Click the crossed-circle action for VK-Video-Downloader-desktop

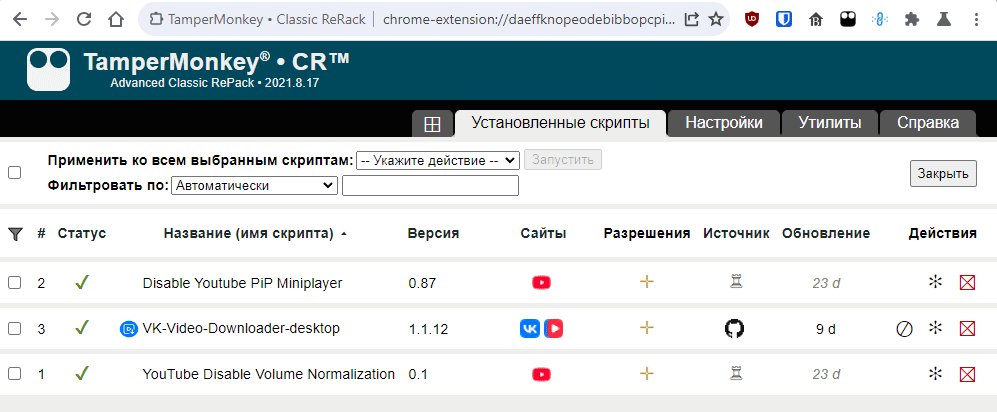(904, 329)
